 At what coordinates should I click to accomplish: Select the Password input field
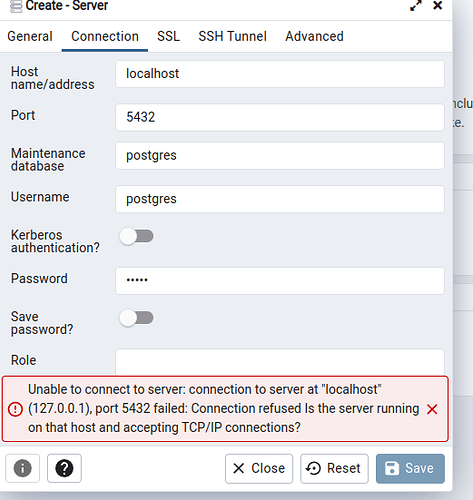(x=280, y=281)
